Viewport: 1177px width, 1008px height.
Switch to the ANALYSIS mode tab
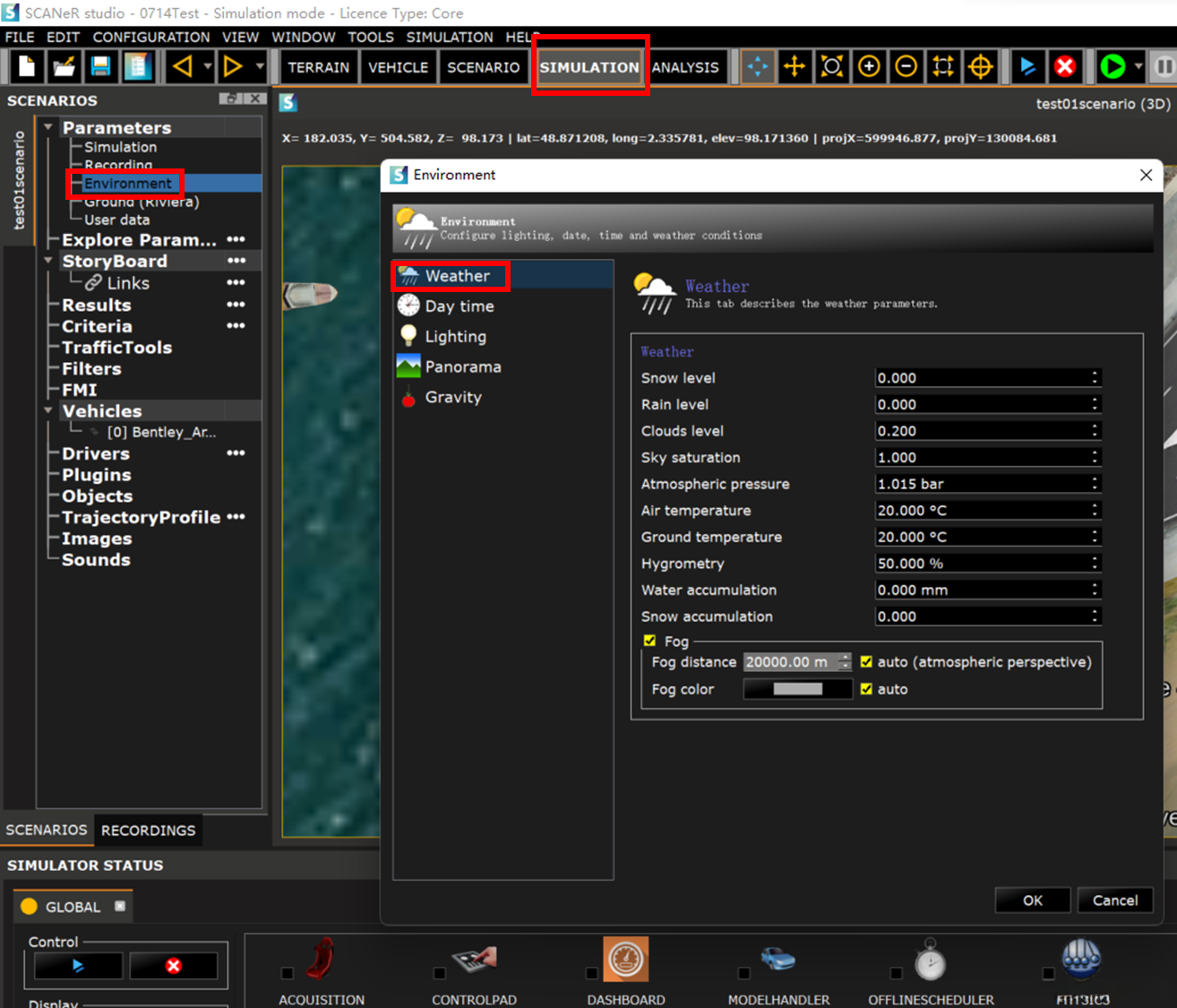[685, 67]
